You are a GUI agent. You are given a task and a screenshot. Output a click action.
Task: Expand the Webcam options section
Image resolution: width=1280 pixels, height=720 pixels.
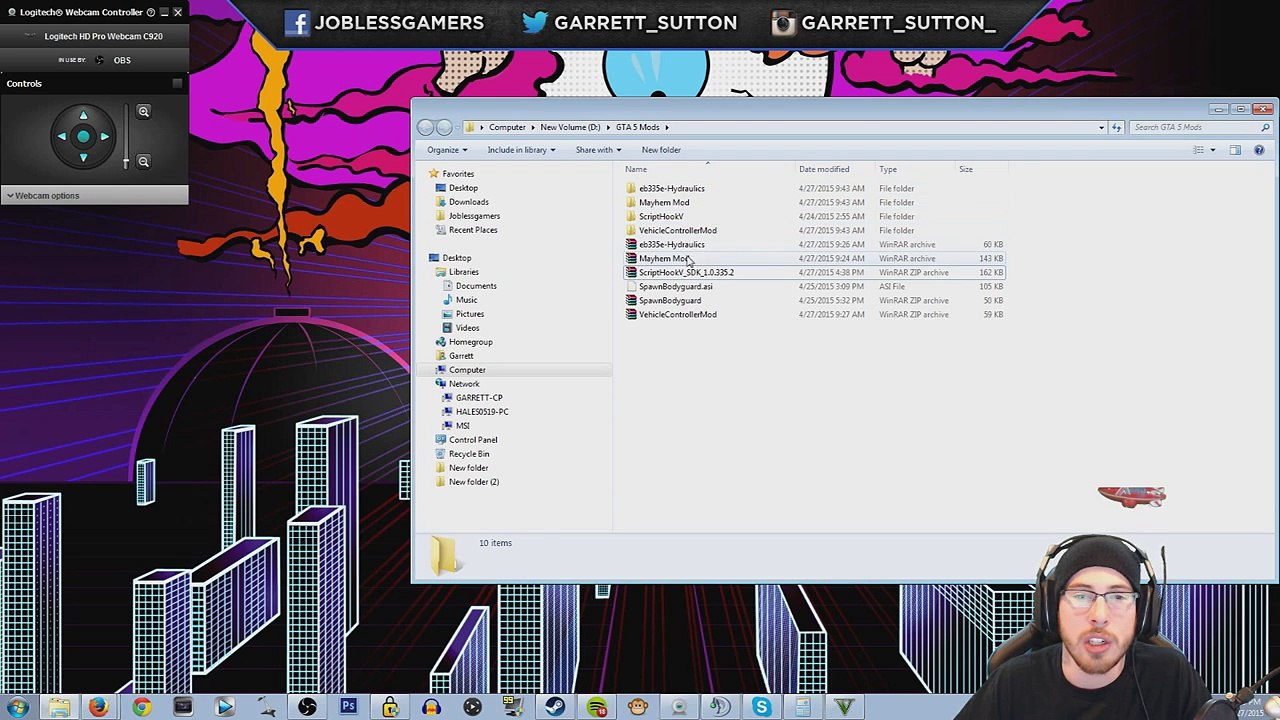(x=47, y=195)
